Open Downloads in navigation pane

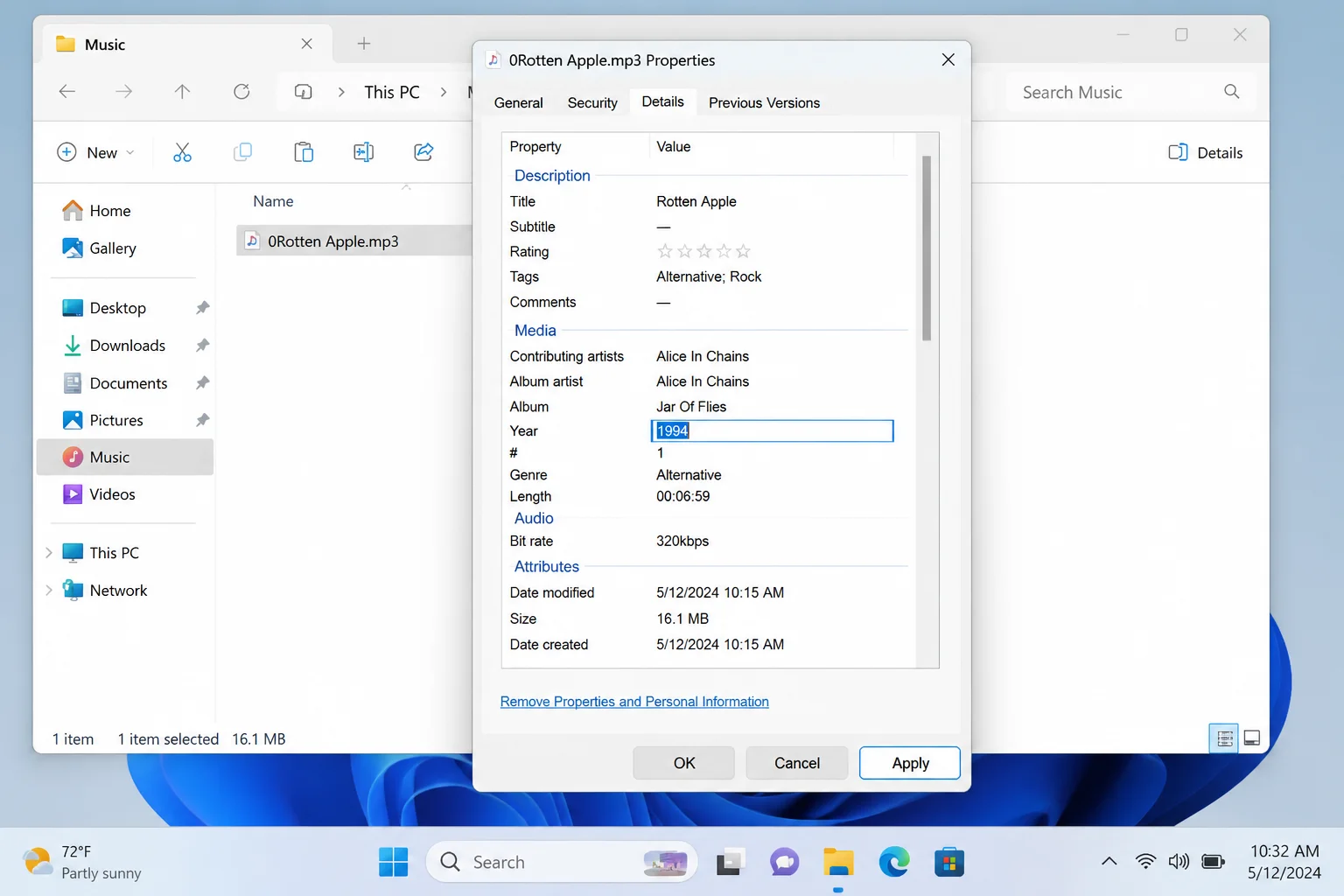click(x=114, y=346)
